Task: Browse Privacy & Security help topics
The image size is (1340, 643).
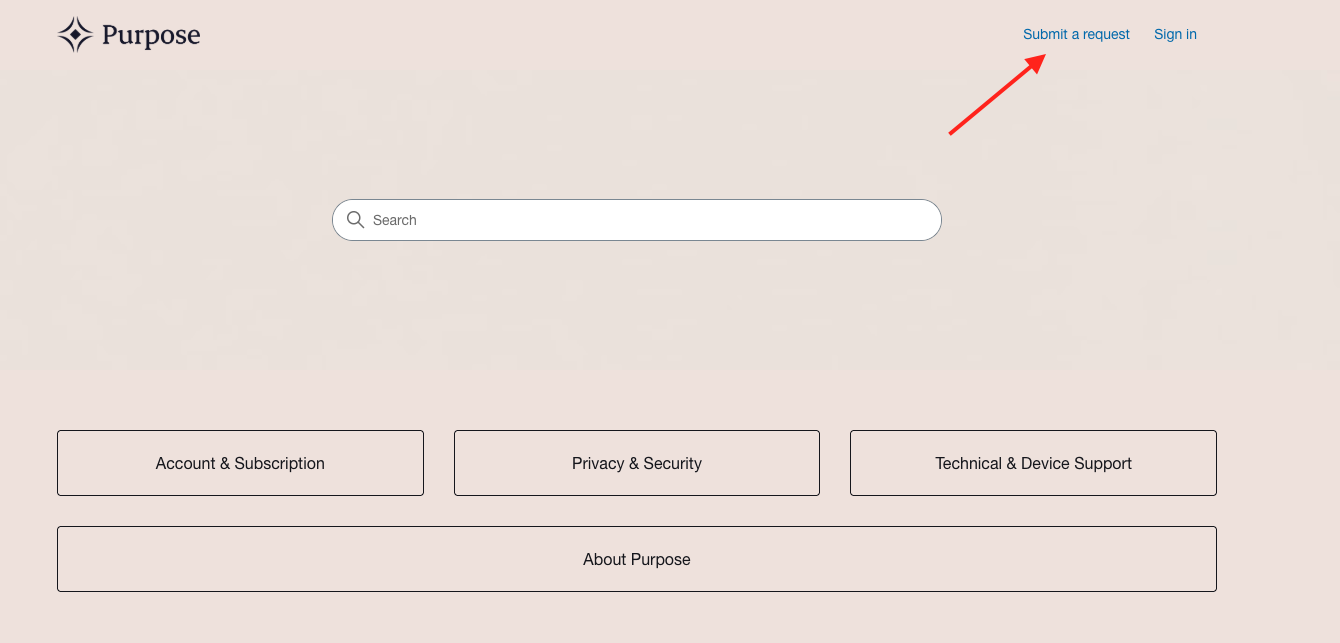Action: tap(637, 463)
